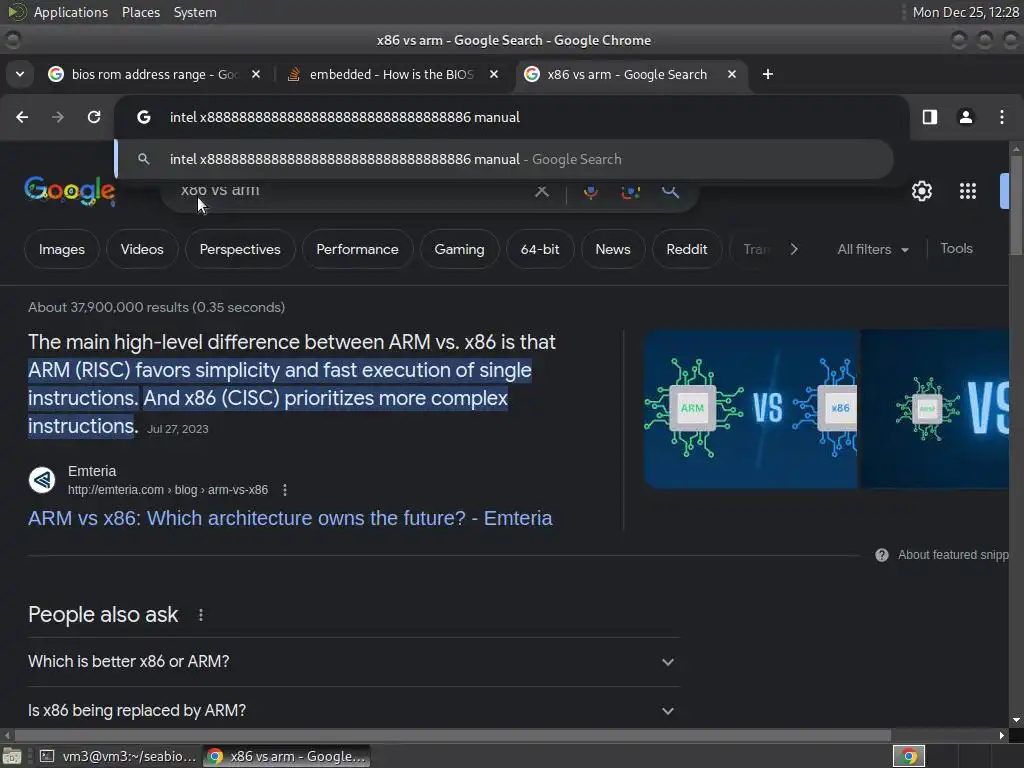
Task: Filter results by Perspectives
Action: click(x=240, y=249)
